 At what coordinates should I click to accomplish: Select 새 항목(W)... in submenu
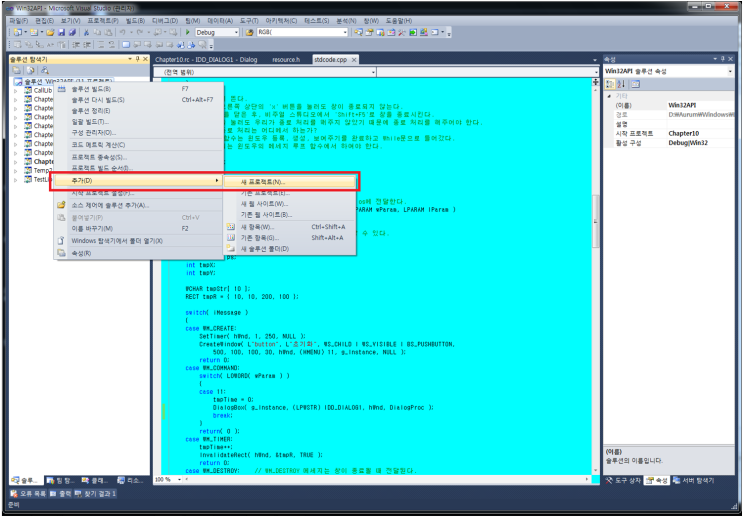[x=289, y=227]
